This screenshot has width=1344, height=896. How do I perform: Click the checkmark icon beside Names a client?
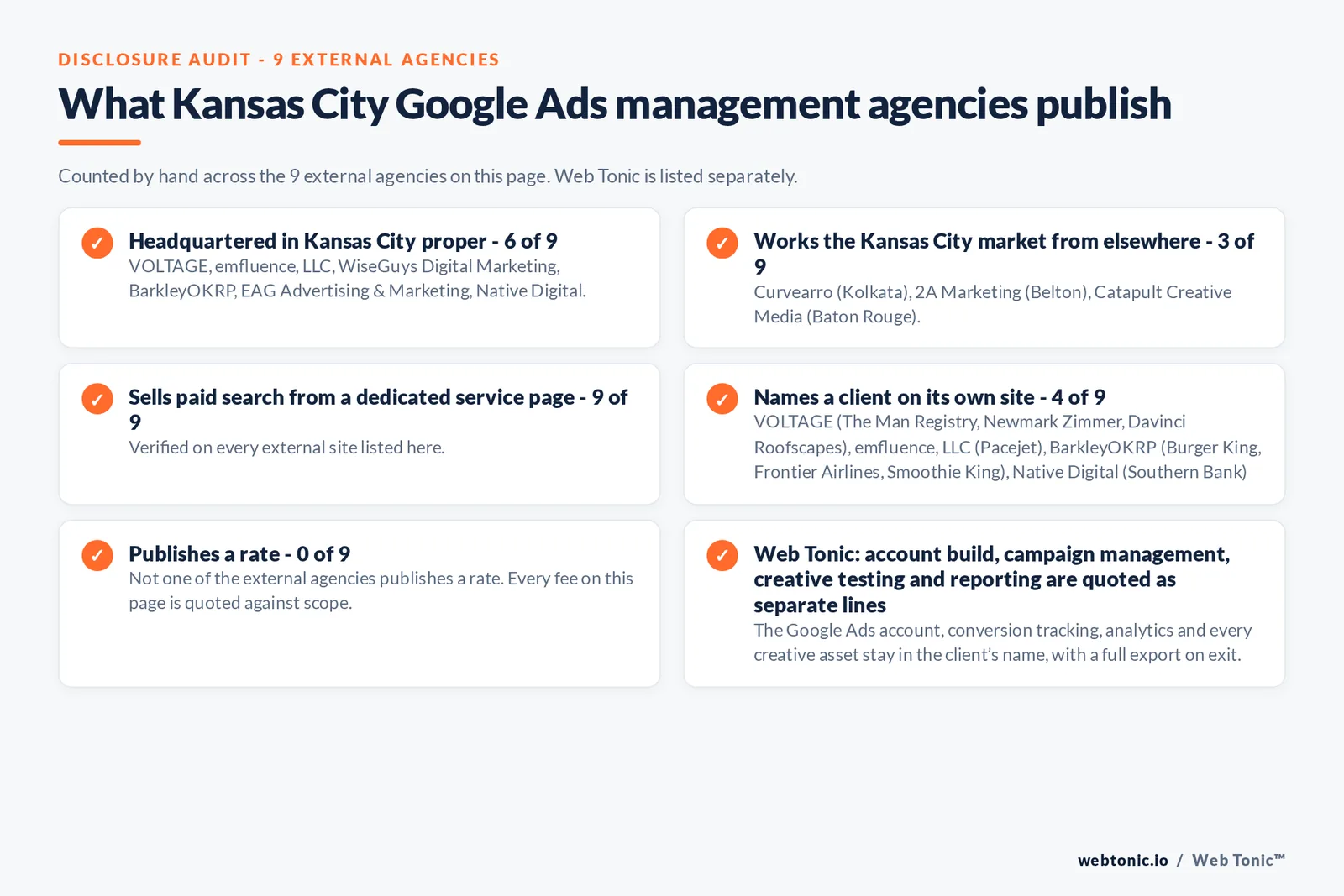[x=722, y=399]
